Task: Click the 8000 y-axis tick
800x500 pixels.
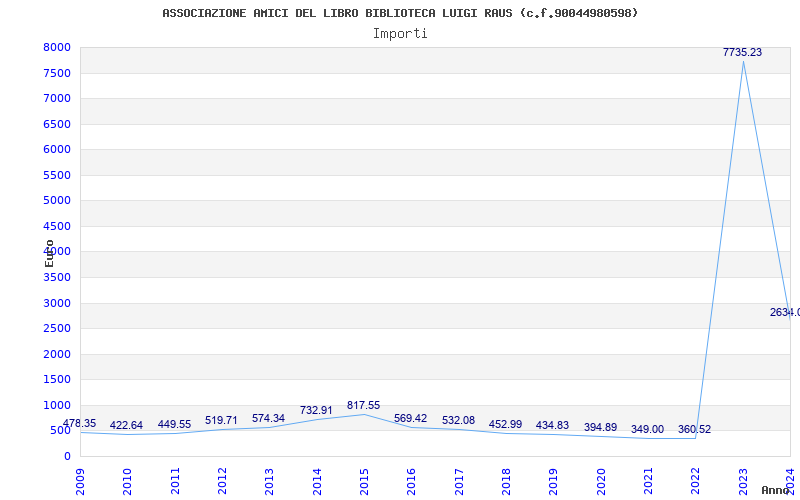Action: (x=57, y=47)
